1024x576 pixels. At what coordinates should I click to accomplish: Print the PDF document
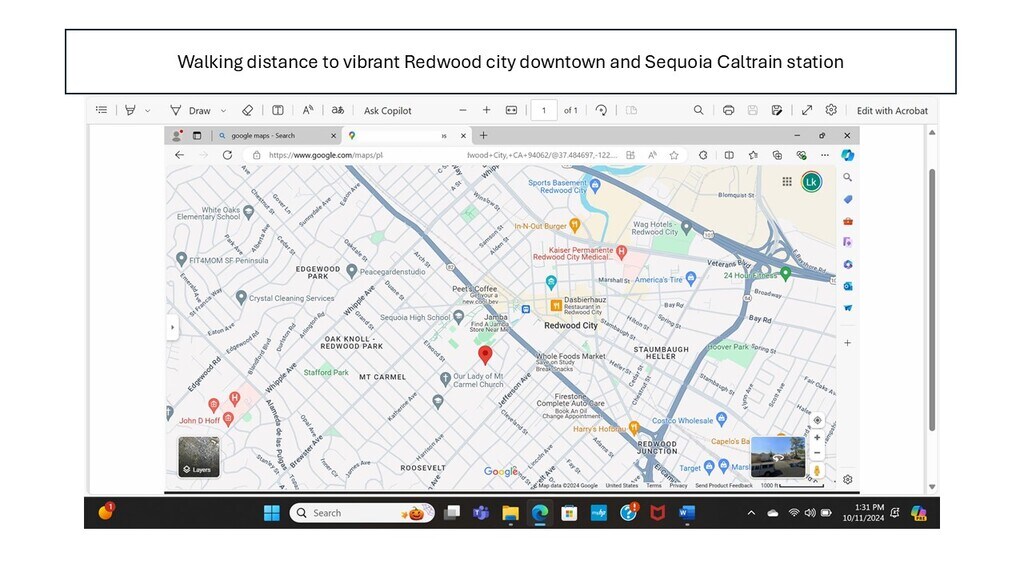728,110
